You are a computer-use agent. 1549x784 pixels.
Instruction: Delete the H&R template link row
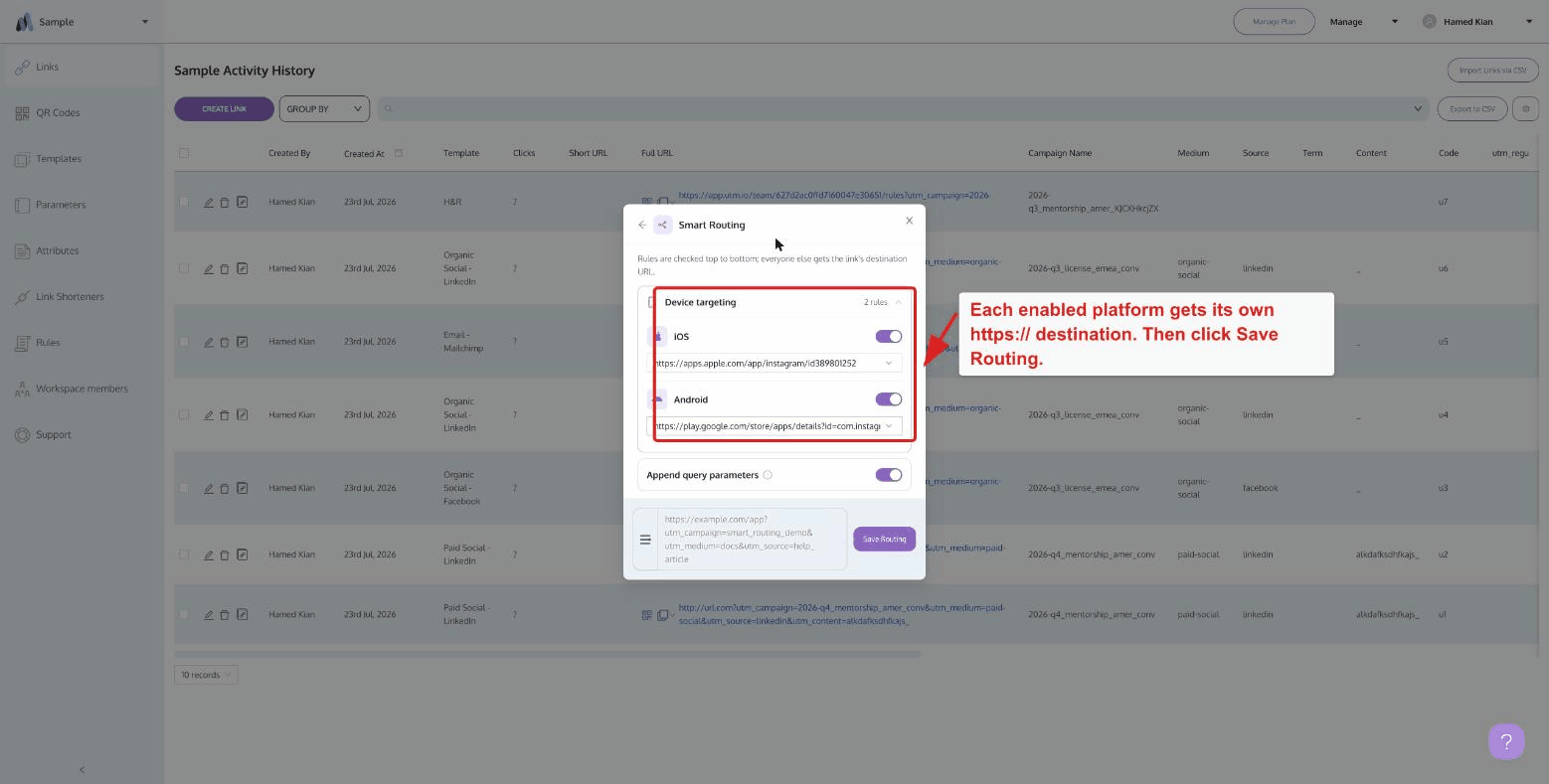tap(225, 202)
